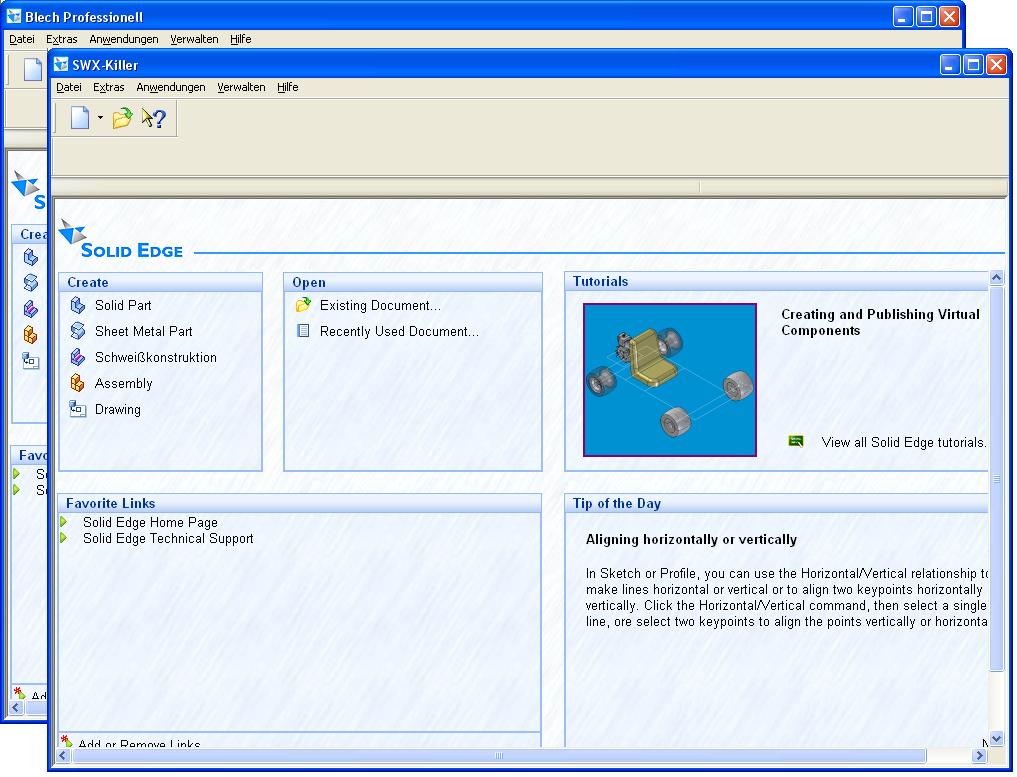Maximize the SWX-Killer window
Image resolution: width=1017 pixels, height=777 pixels.
973,64
